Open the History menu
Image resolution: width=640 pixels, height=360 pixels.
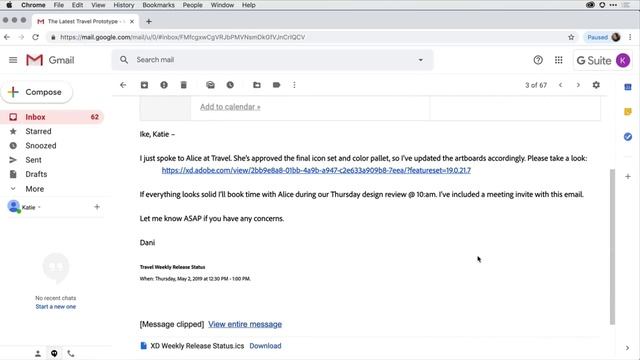coord(124,5)
